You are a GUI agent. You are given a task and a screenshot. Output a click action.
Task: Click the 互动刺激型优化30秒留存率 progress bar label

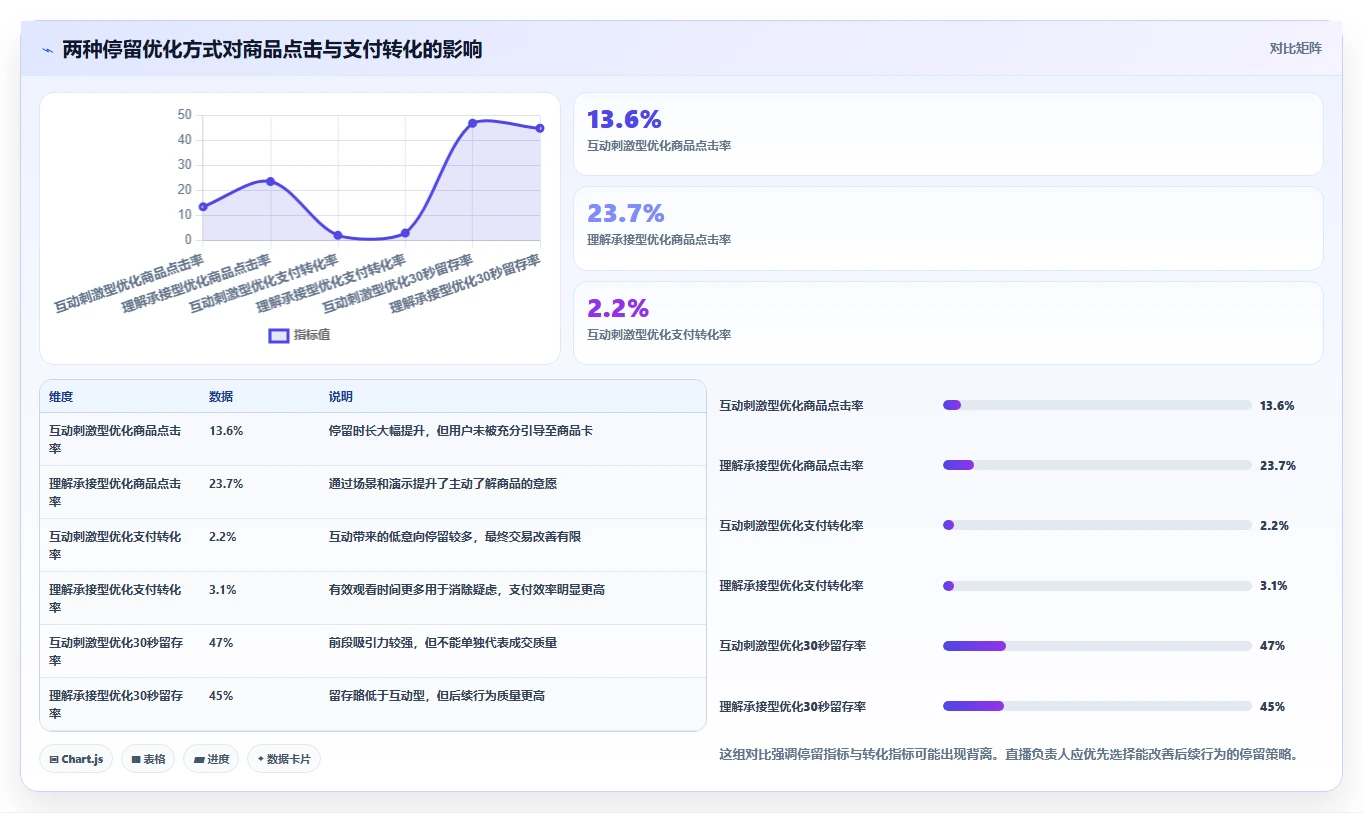(x=793, y=646)
